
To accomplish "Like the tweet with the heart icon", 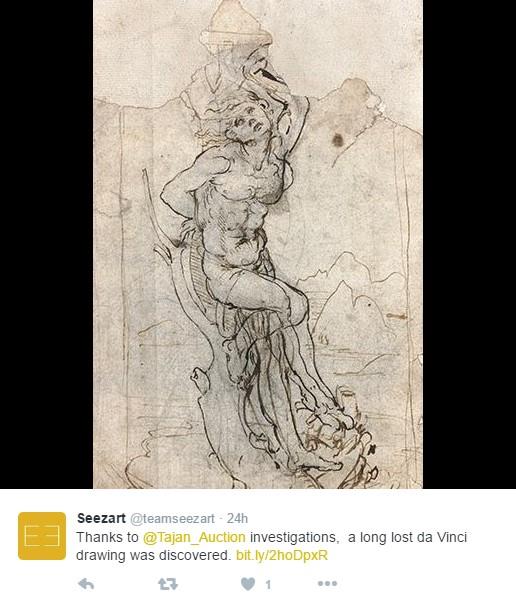I will click(x=248, y=584).
